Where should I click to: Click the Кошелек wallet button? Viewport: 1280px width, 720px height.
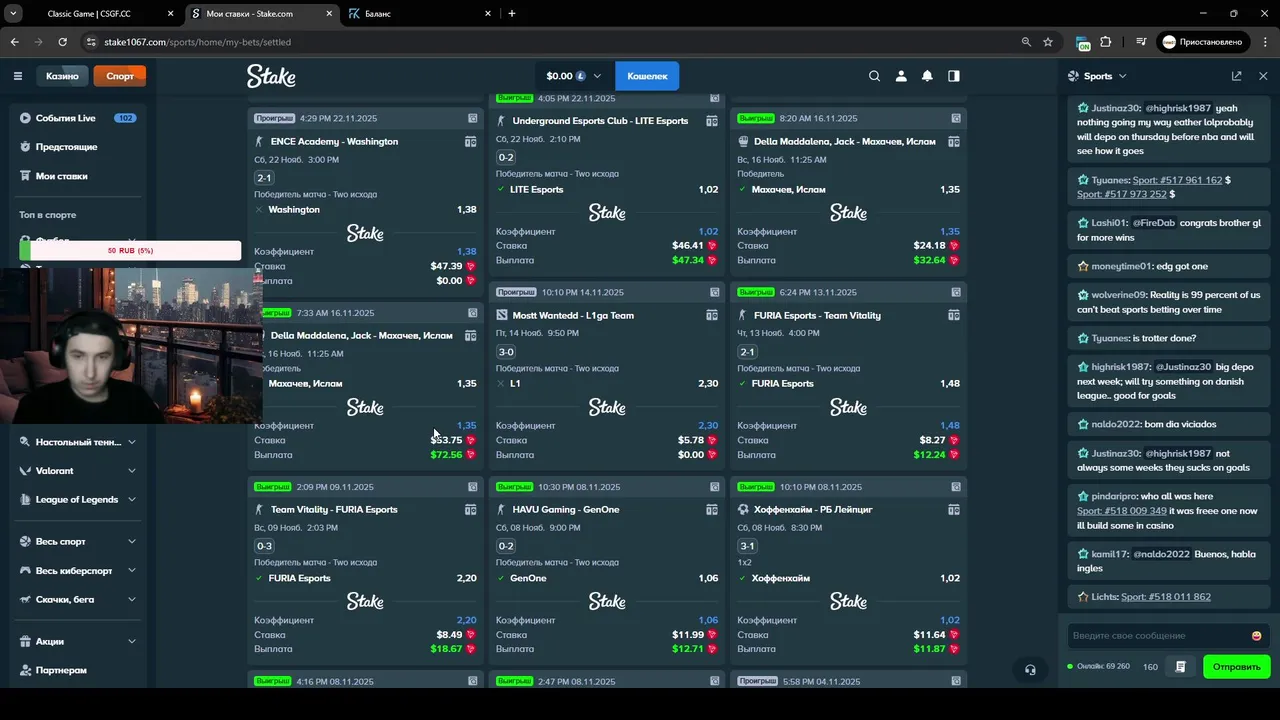point(647,76)
